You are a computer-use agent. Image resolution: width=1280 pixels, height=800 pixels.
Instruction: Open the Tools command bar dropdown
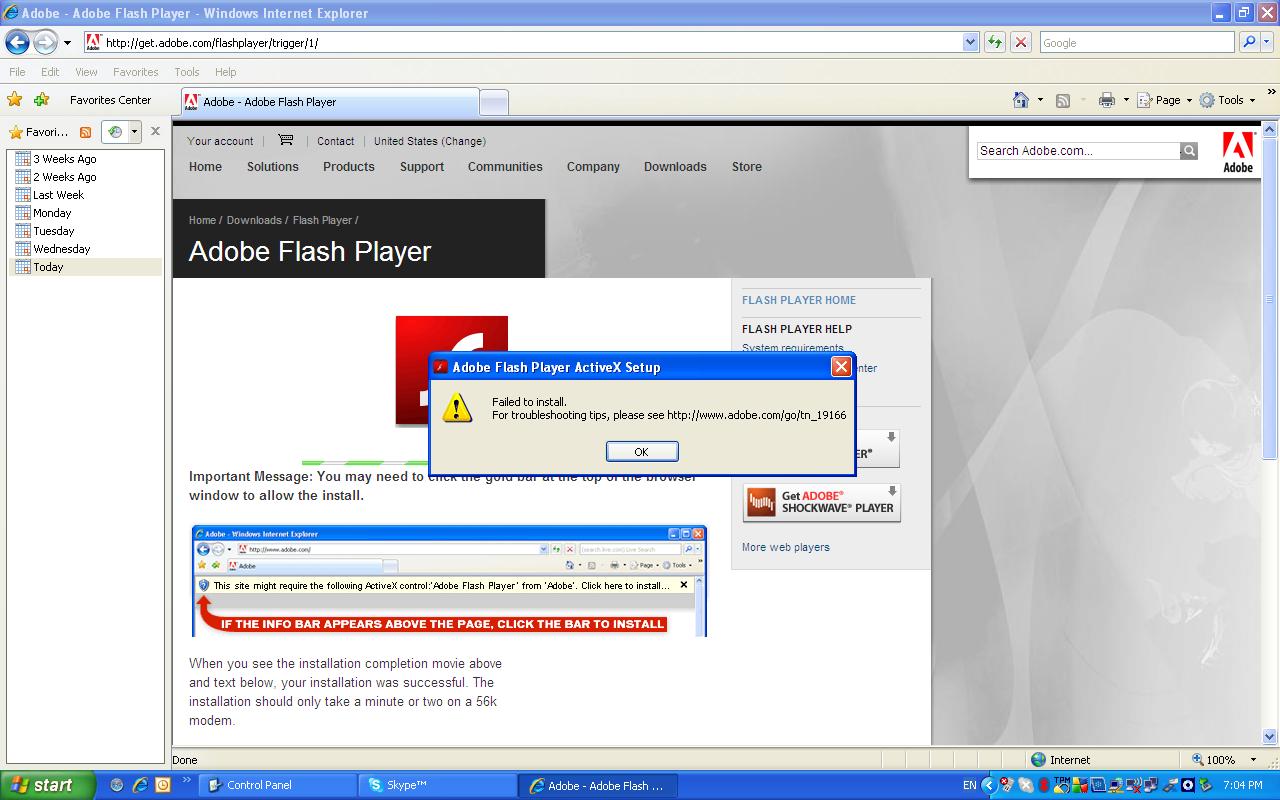pyautogui.click(x=1228, y=100)
